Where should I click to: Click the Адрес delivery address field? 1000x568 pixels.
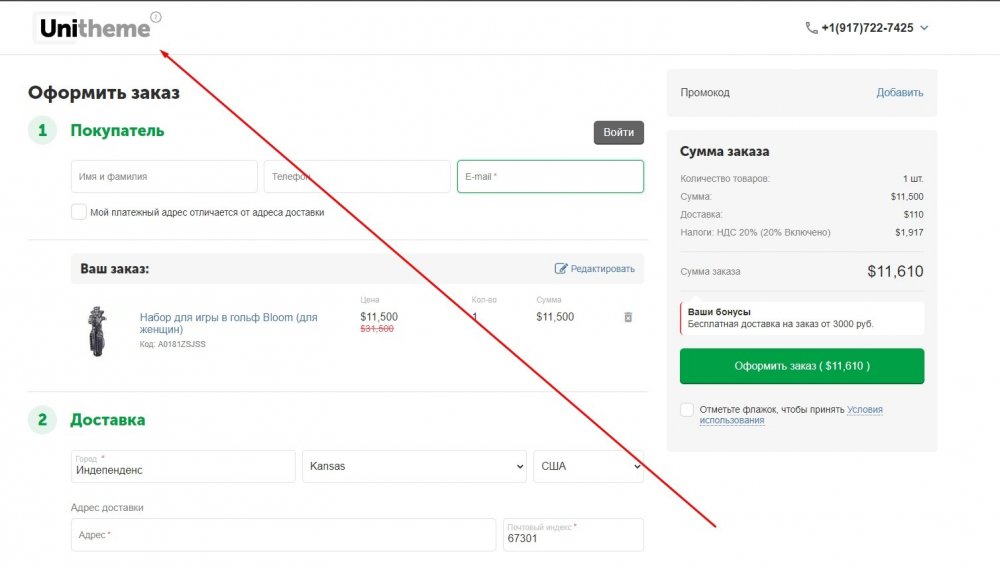283,535
